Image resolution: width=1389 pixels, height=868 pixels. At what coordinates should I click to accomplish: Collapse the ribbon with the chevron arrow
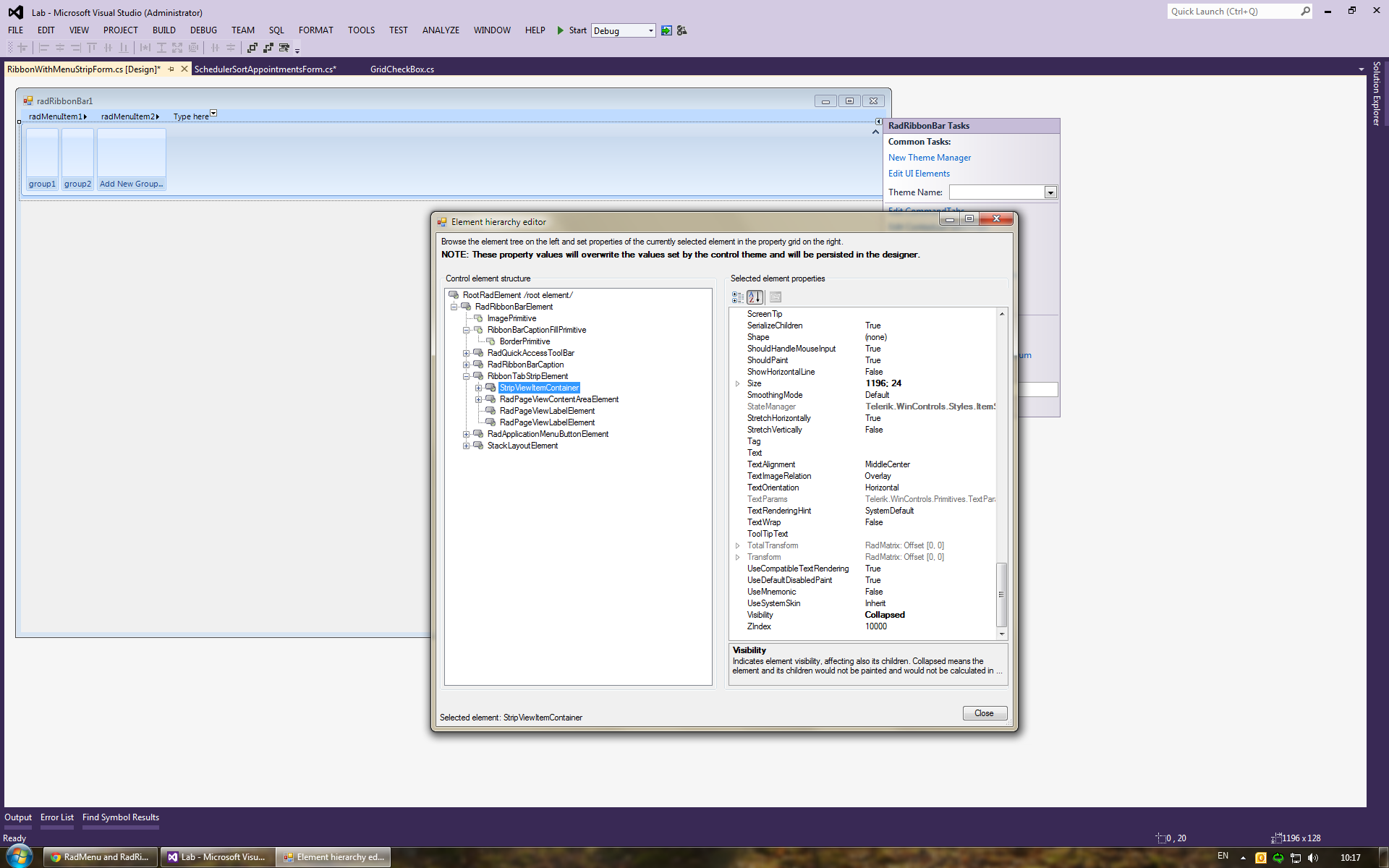click(875, 132)
